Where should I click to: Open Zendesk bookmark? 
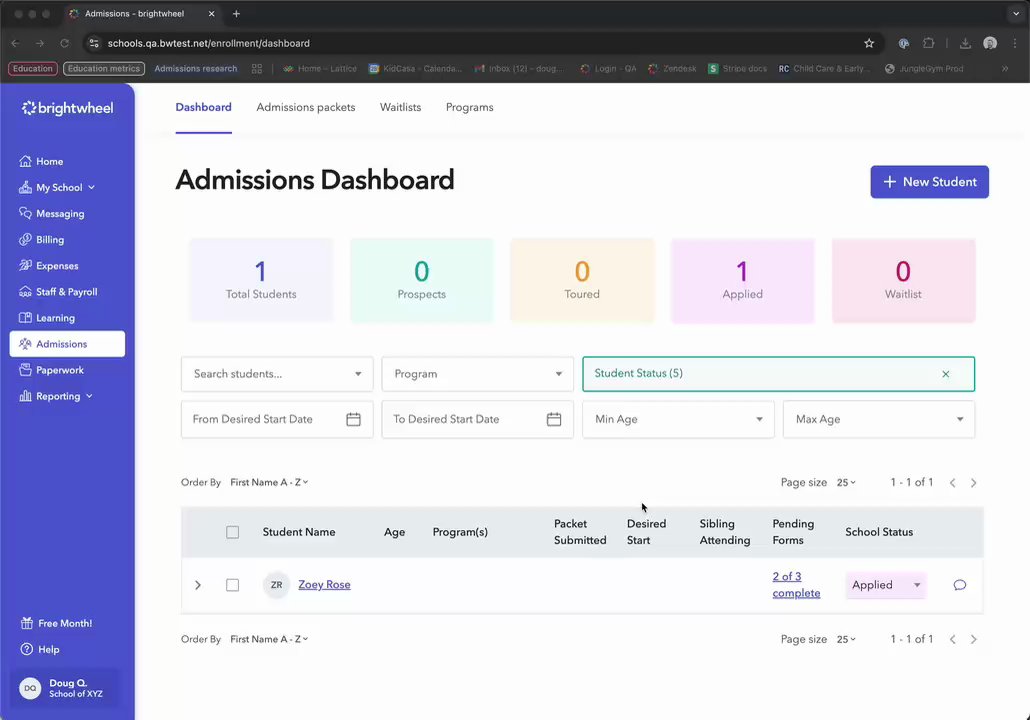672,68
